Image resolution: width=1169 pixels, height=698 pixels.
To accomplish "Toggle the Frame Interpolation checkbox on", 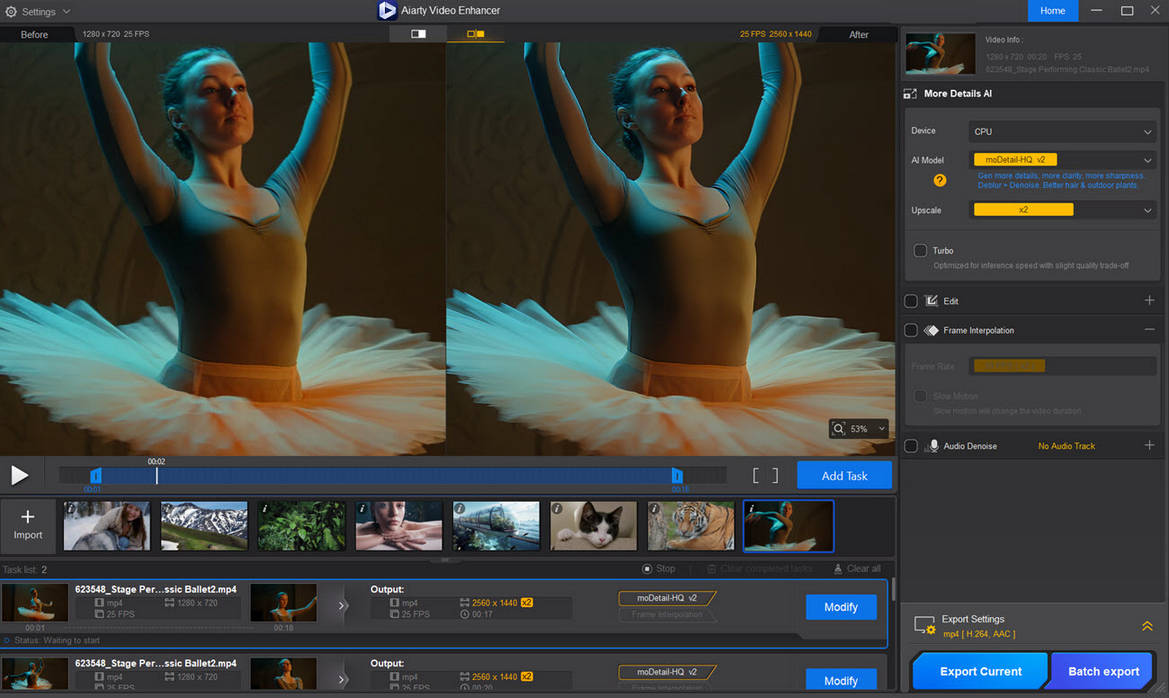I will [x=911, y=330].
